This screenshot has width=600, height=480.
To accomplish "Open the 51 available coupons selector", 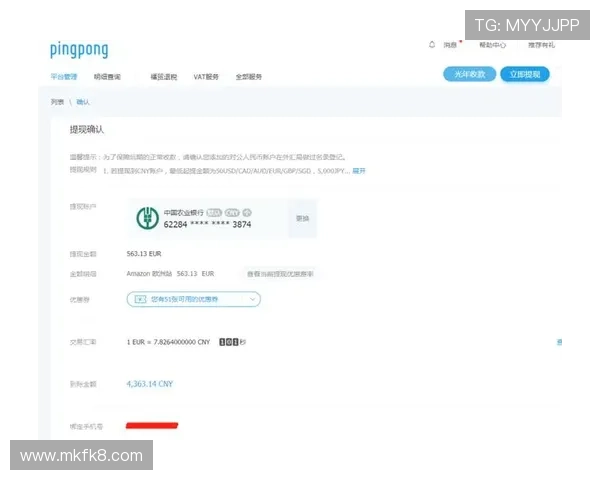I will pos(194,299).
